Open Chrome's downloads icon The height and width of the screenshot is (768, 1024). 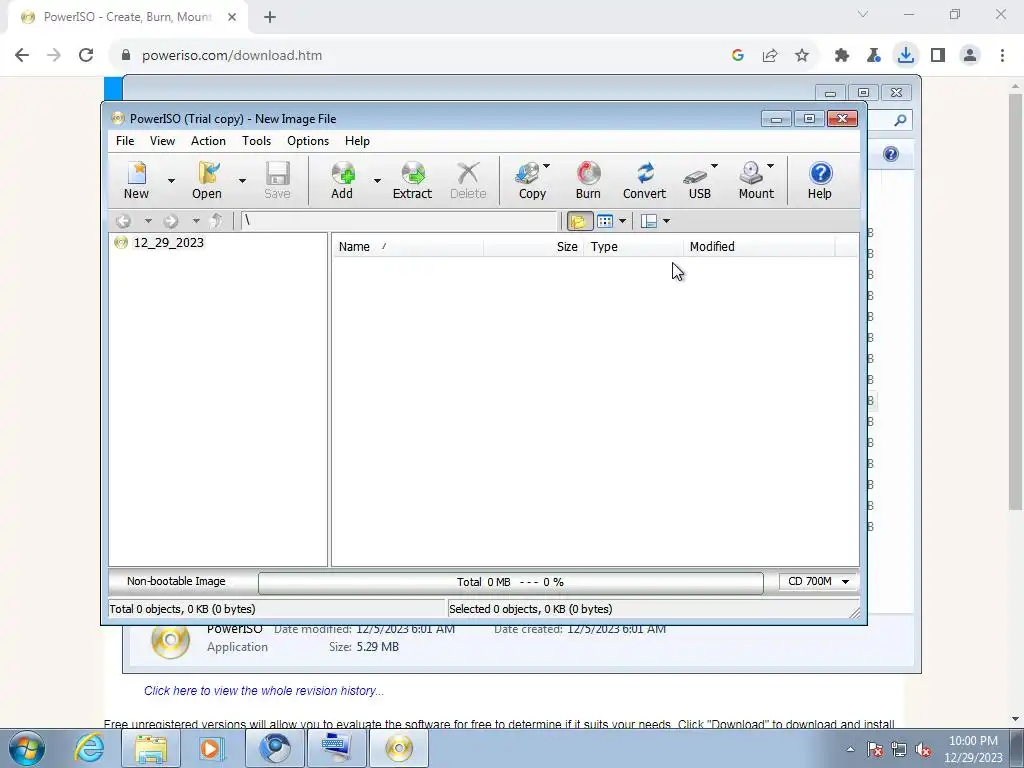coord(906,56)
